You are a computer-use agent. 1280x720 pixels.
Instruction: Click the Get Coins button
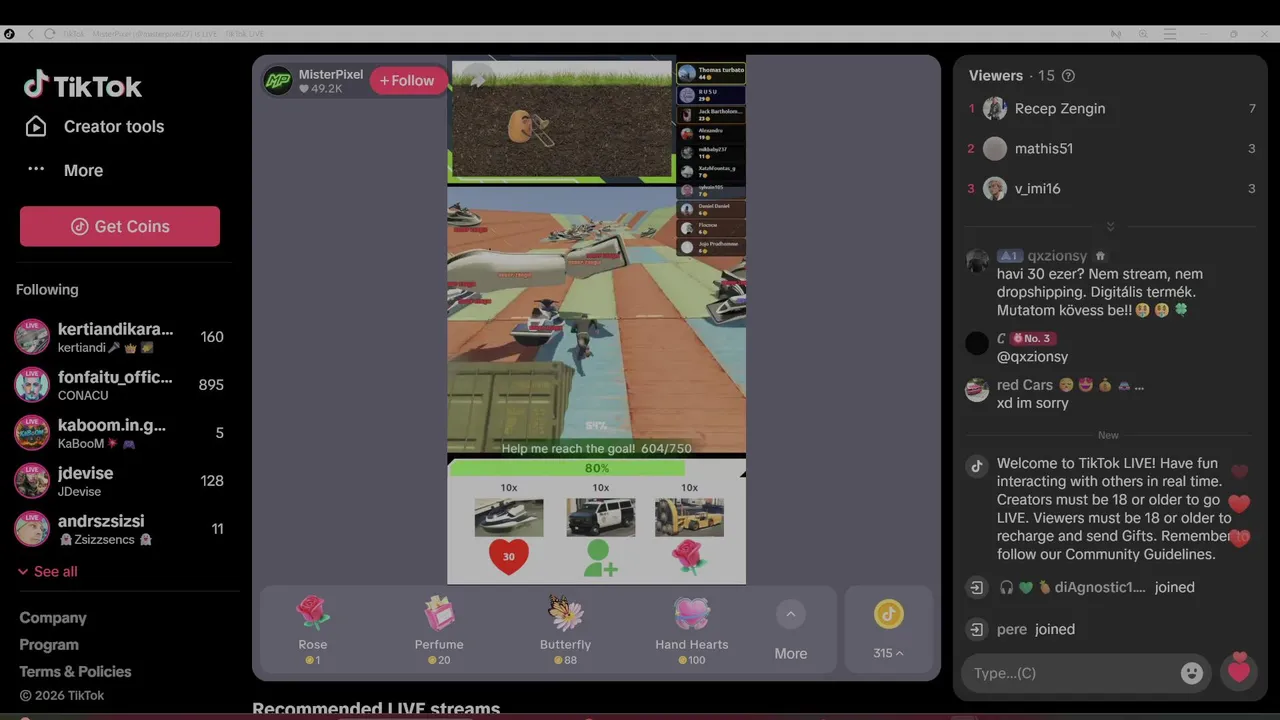(120, 226)
